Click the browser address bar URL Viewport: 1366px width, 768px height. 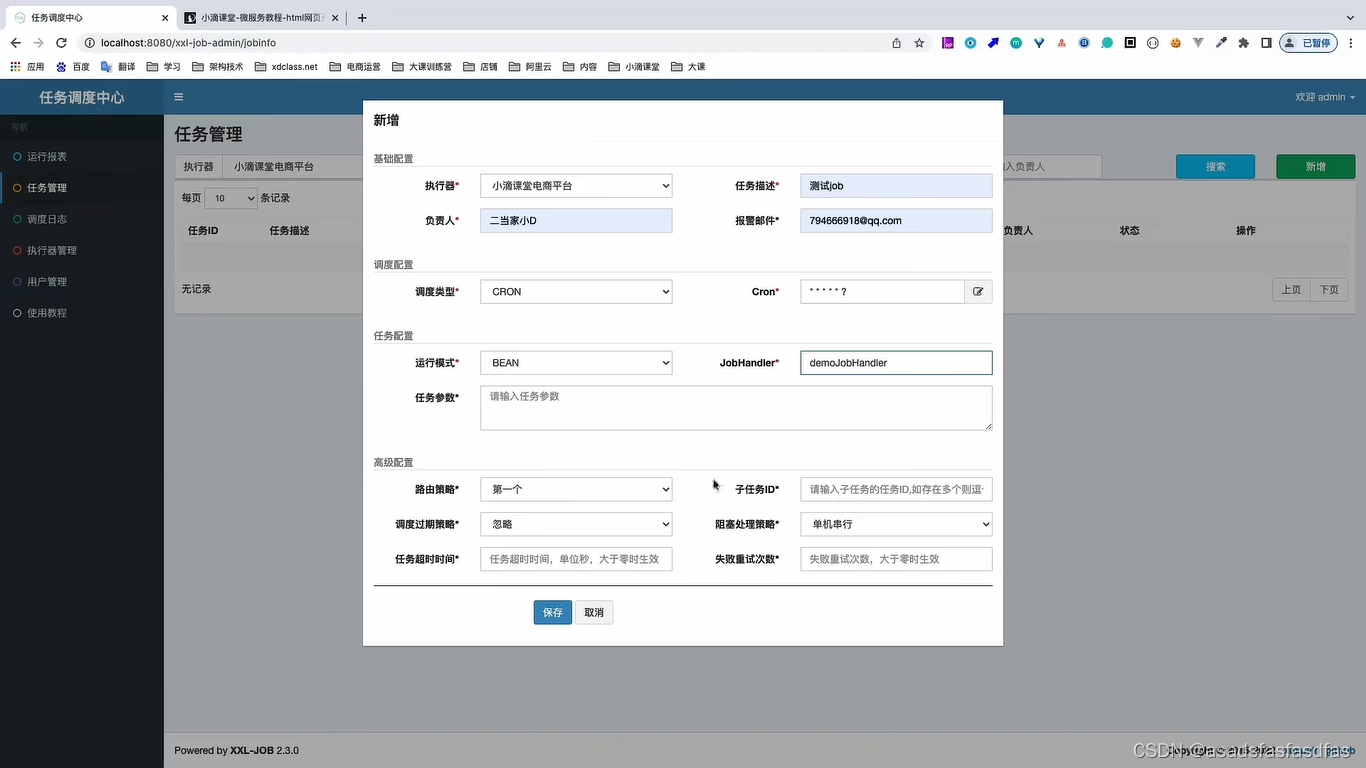coord(188,43)
